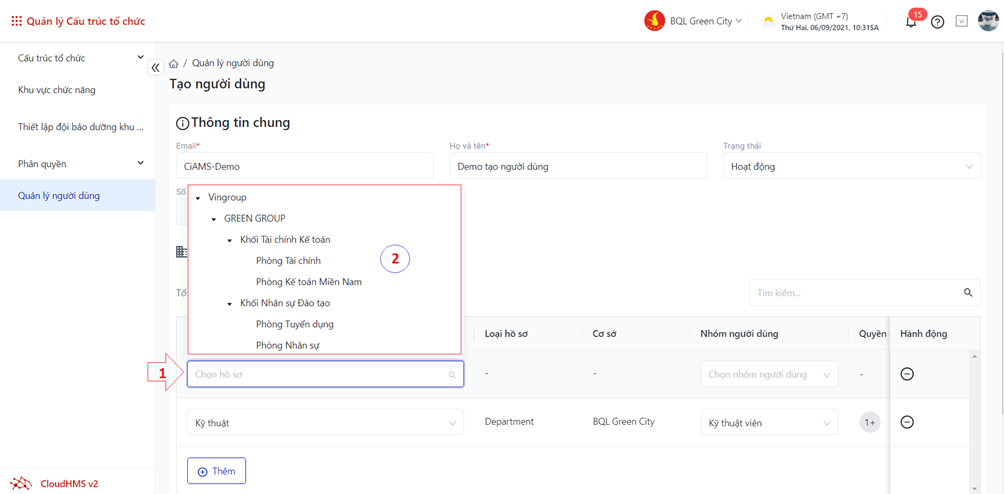The image size is (1004, 494).
Task: Click the Thêm button
Action: [216, 471]
